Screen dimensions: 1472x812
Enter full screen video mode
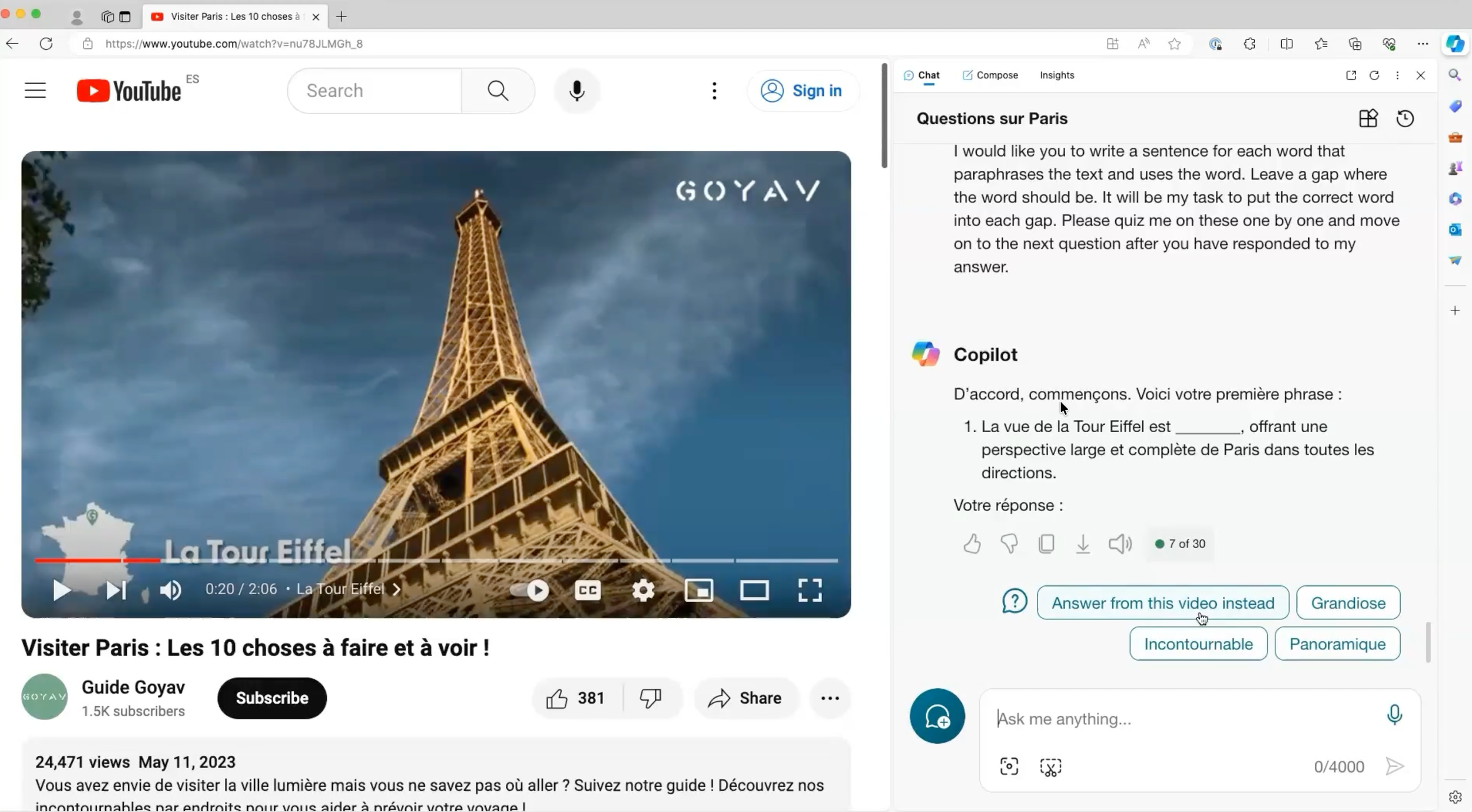coord(810,590)
